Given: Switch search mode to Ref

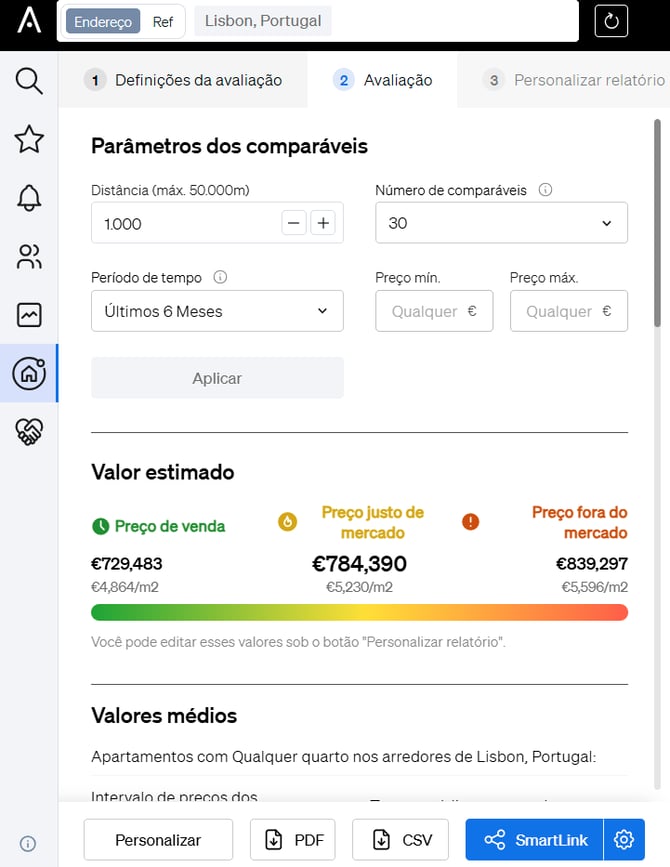Looking at the screenshot, I should 163,22.
